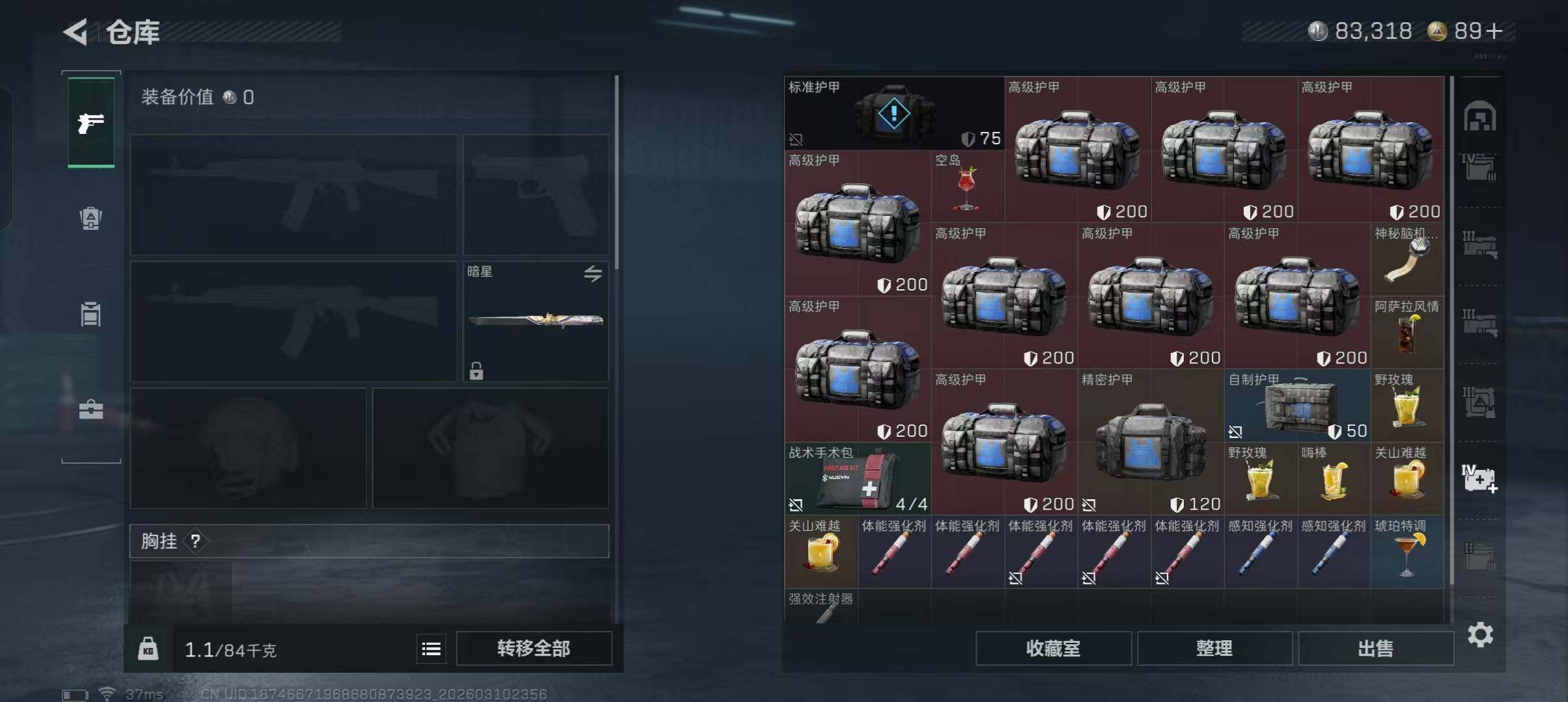
Task: Select the 战术手术包 medical kit item
Action: point(857,478)
